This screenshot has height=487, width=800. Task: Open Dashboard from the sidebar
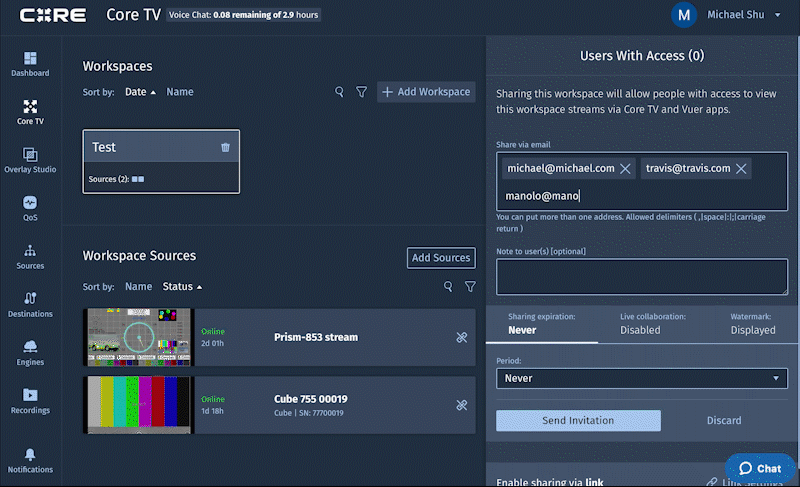click(x=30, y=64)
